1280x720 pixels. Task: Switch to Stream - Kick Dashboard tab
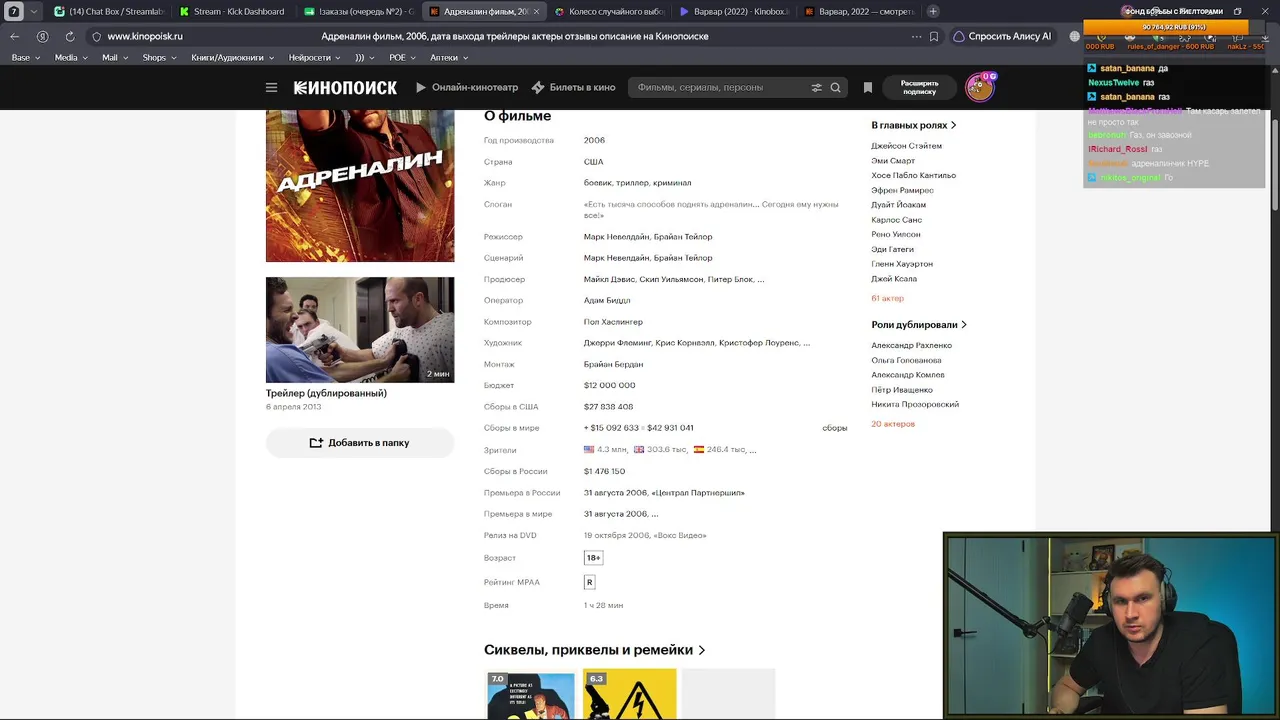(x=232, y=12)
